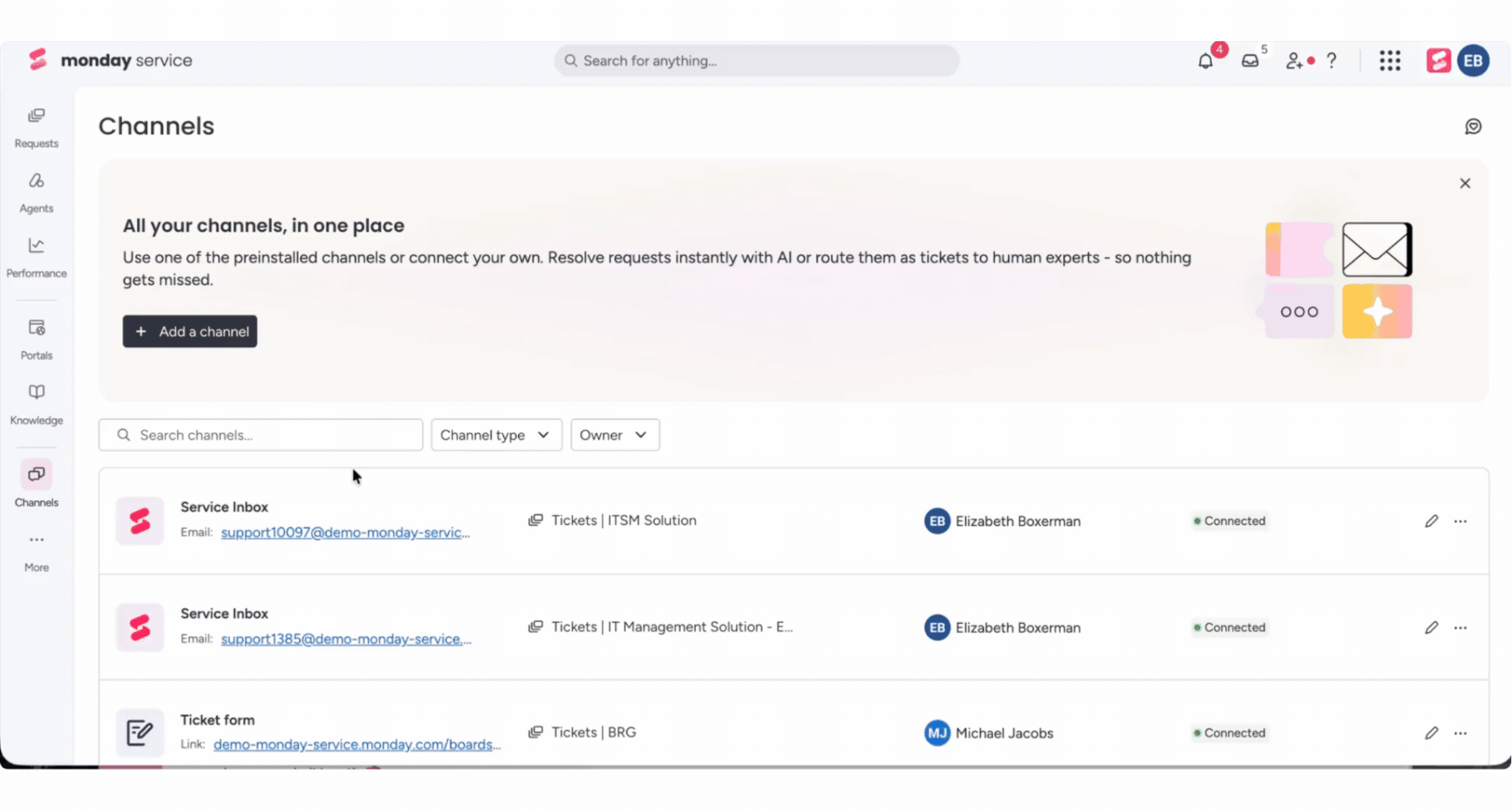Open the inbox tray icon
The width and height of the screenshot is (1512, 811).
coord(1250,61)
